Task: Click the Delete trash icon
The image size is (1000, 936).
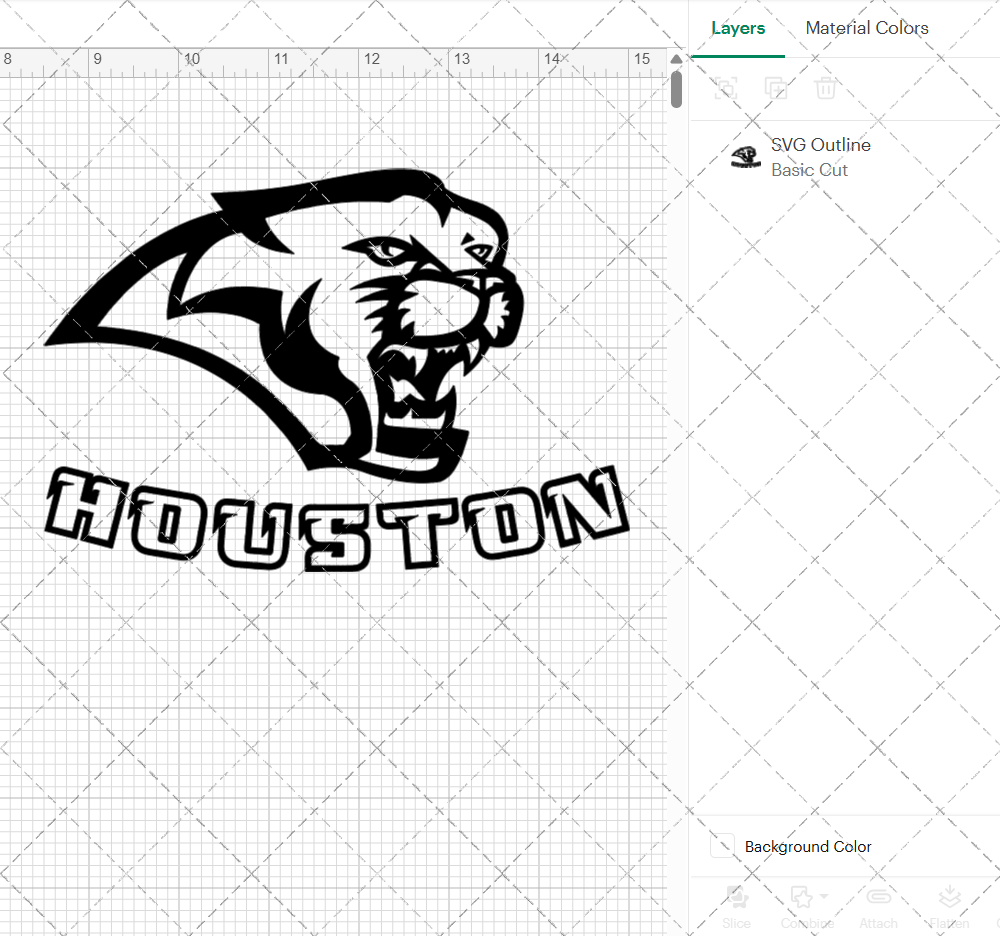Action: (825, 88)
